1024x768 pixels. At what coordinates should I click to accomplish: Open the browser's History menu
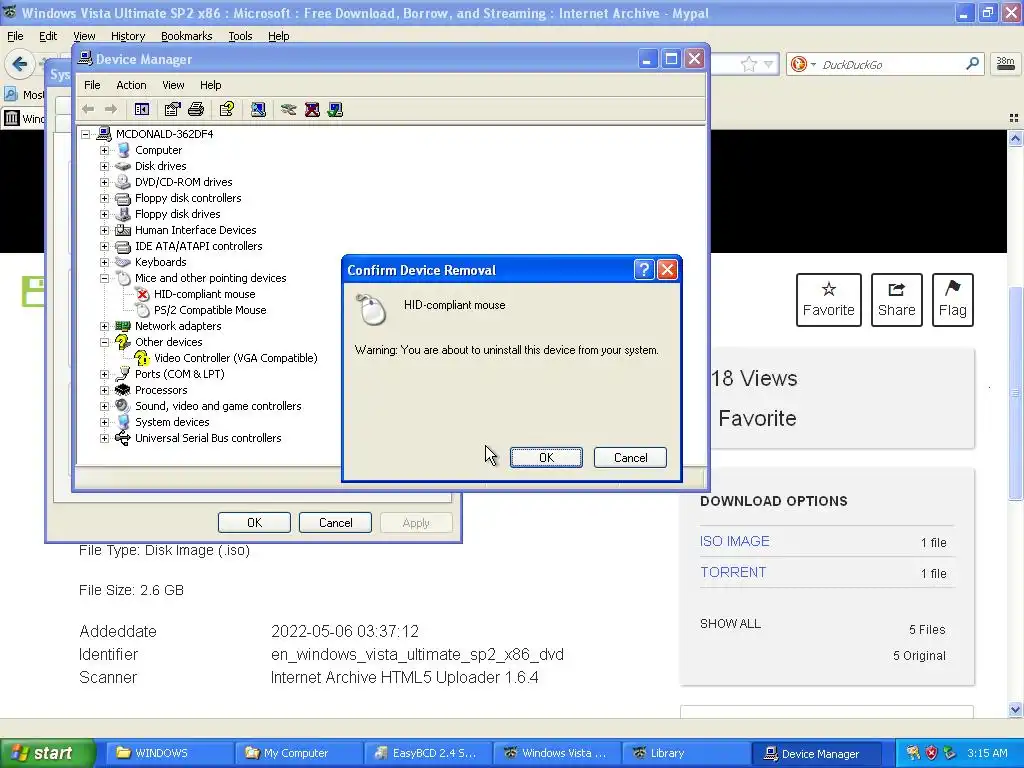127,36
